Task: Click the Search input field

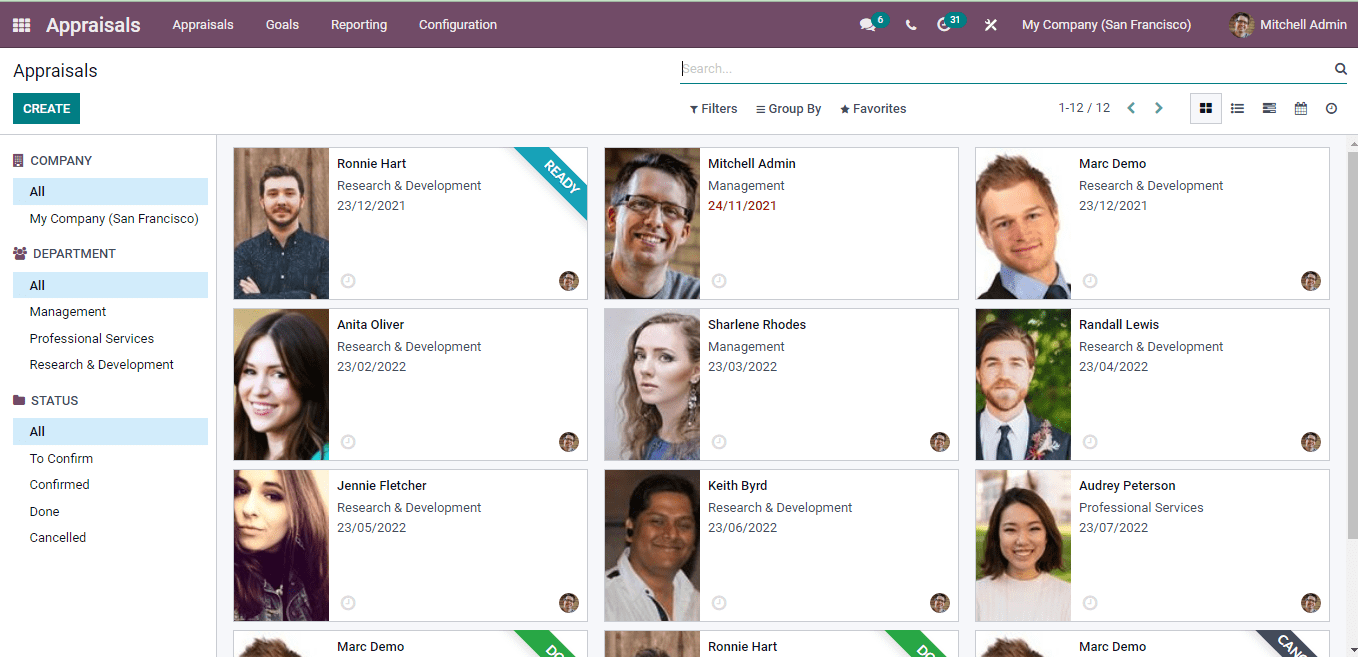Action: pos(1005,69)
